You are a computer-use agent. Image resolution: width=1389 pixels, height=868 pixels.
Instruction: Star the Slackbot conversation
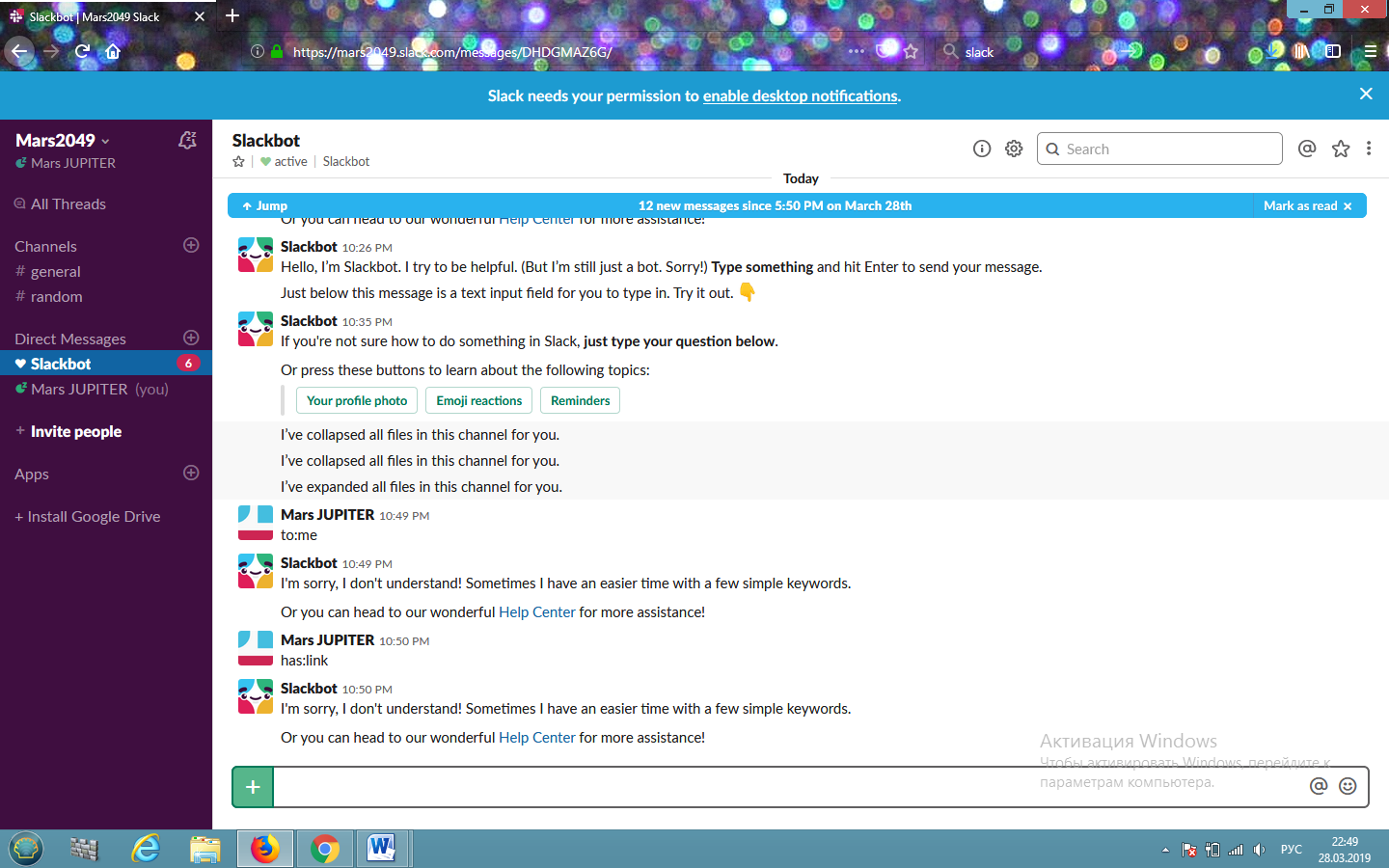[x=238, y=162]
